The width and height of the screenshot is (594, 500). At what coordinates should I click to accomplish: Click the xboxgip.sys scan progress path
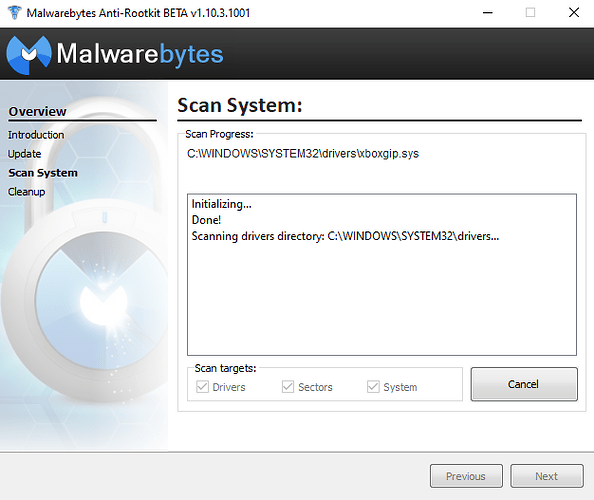point(303,153)
